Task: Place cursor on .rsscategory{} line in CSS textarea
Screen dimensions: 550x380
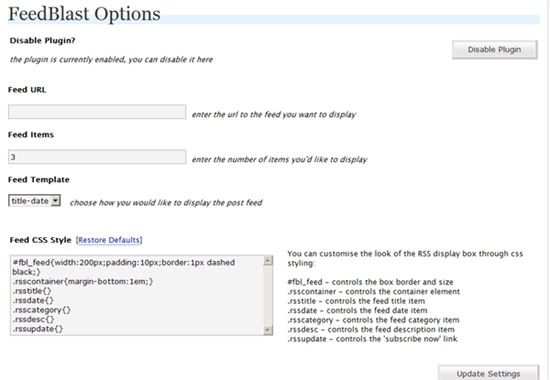Action: (42, 310)
